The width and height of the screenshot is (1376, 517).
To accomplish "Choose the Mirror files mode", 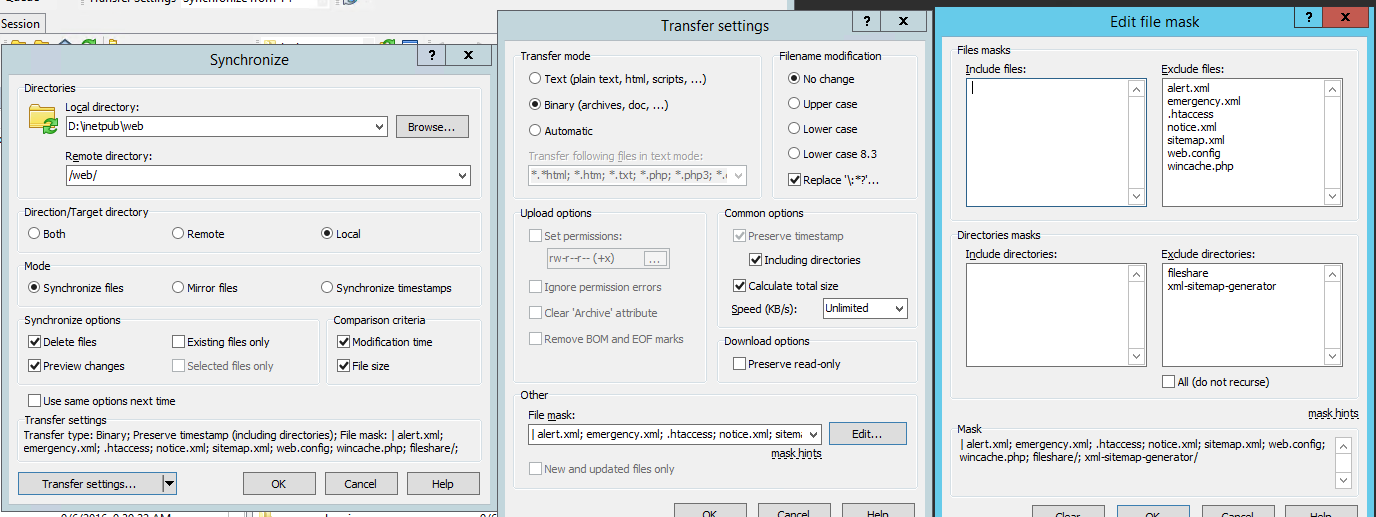I will [x=179, y=288].
